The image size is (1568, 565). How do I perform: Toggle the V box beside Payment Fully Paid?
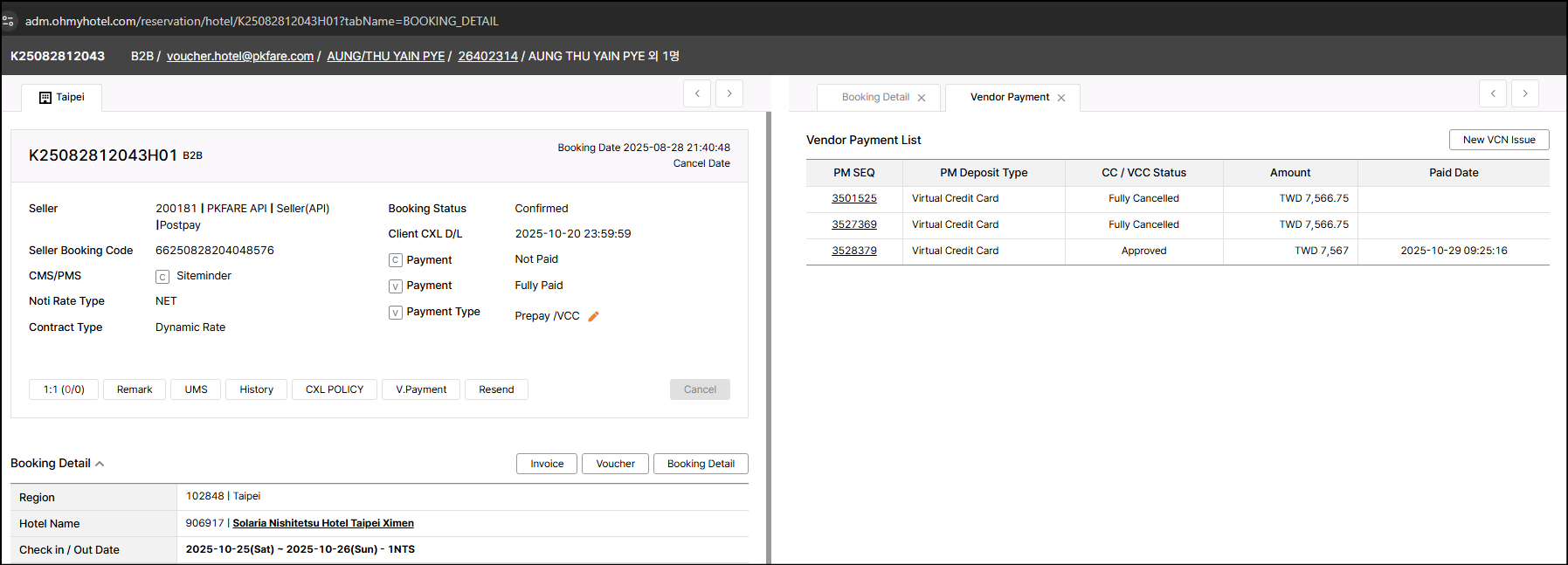click(396, 286)
